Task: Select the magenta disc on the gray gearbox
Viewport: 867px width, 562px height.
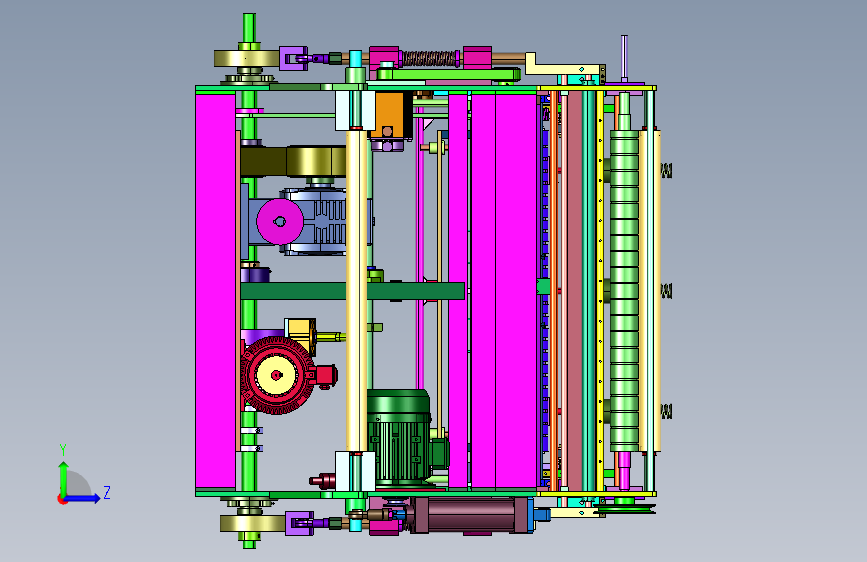Action: 280,222
